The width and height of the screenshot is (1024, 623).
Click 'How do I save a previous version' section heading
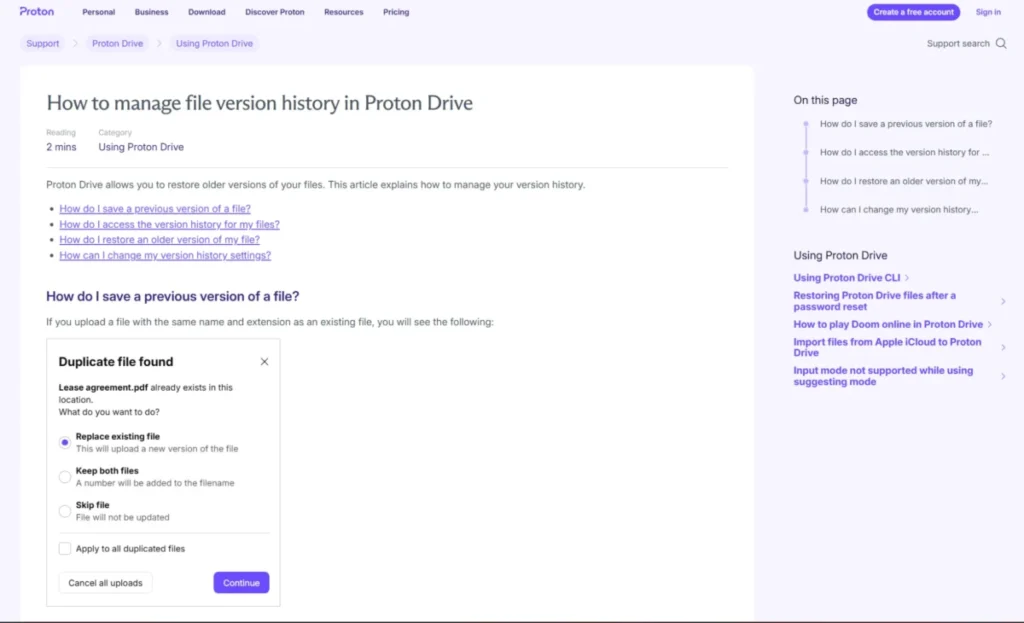[x=172, y=296]
